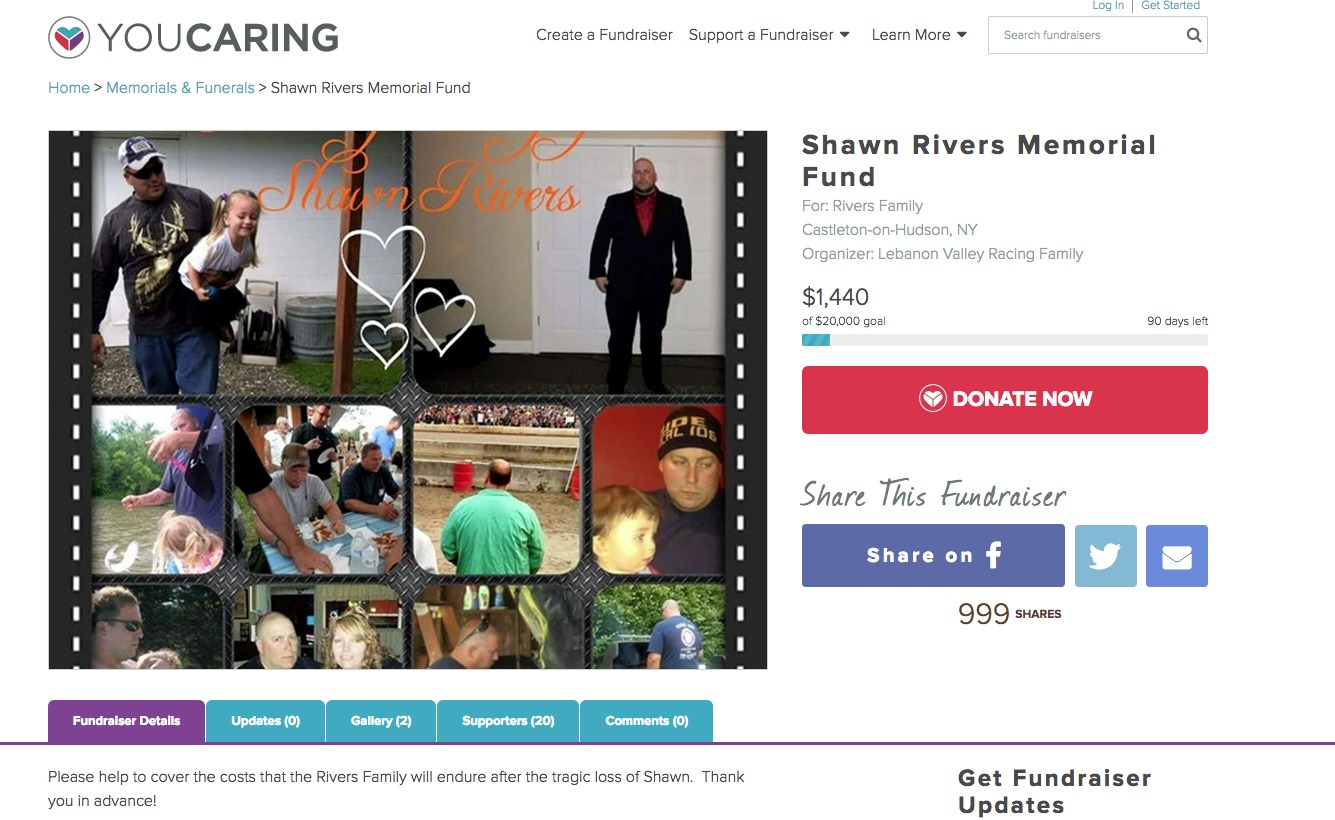The image size is (1335, 820).
Task: Click the donation goal progress bar
Action: pos(1005,340)
